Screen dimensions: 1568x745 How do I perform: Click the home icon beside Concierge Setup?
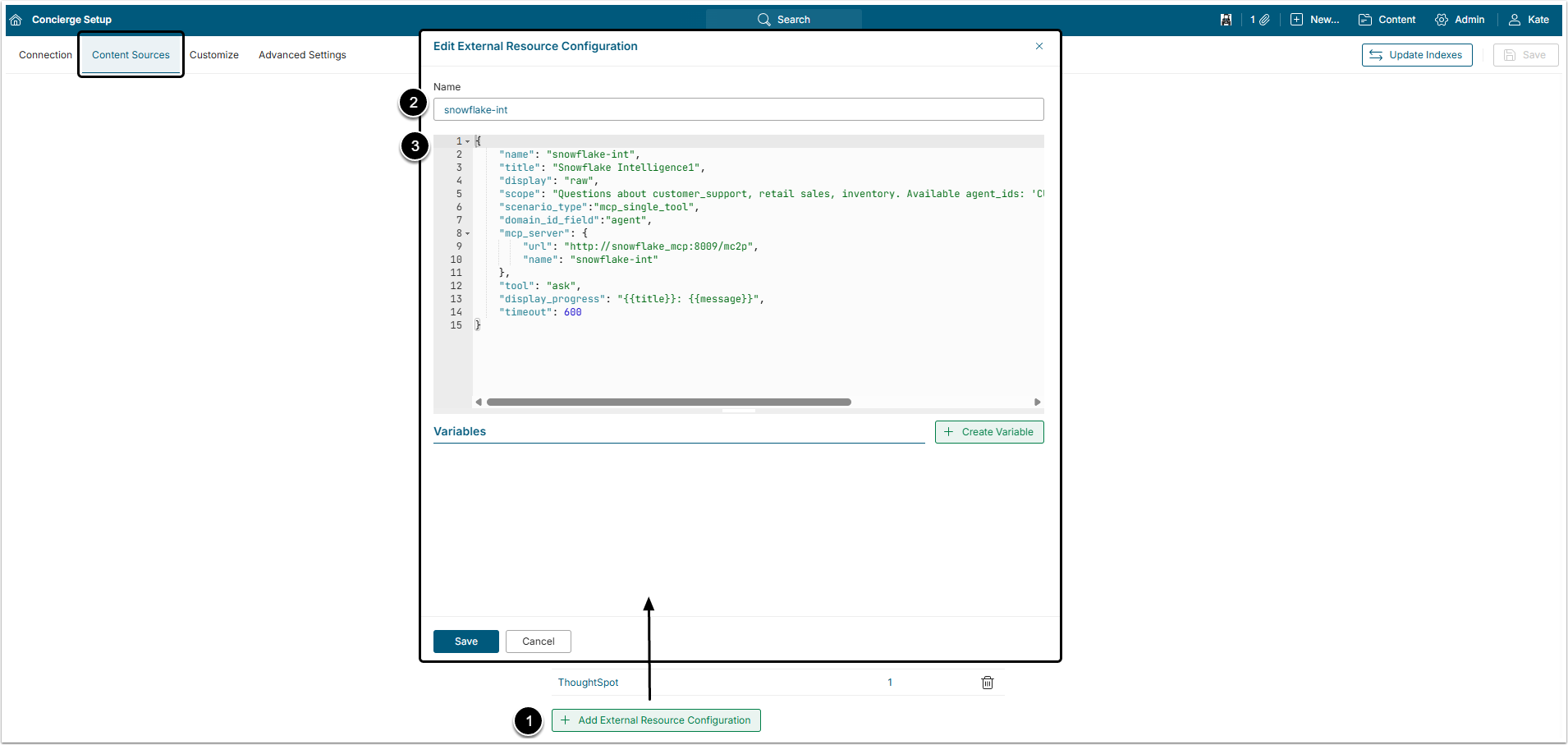tap(16, 20)
